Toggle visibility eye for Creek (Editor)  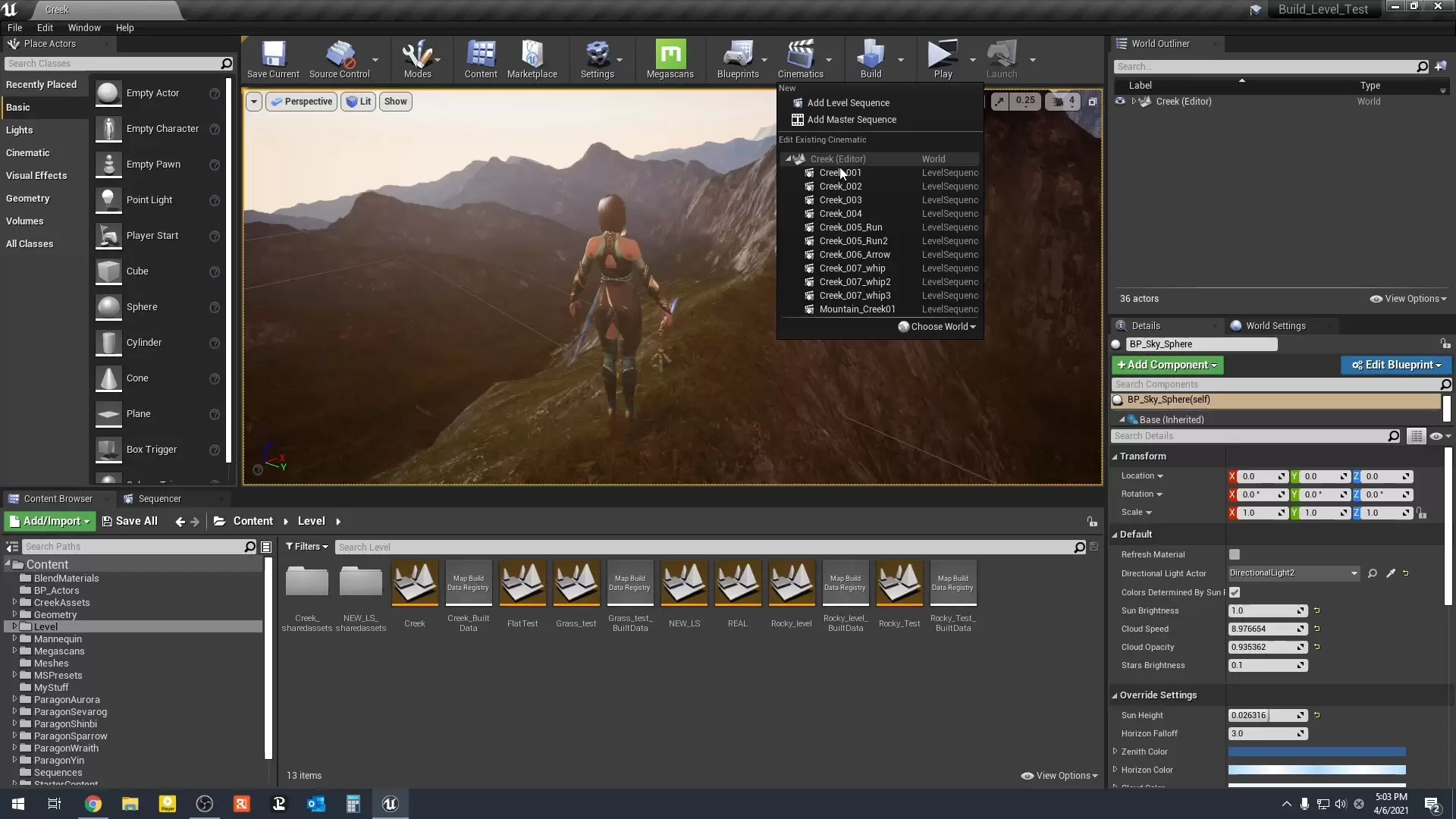[x=1120, y=101]
